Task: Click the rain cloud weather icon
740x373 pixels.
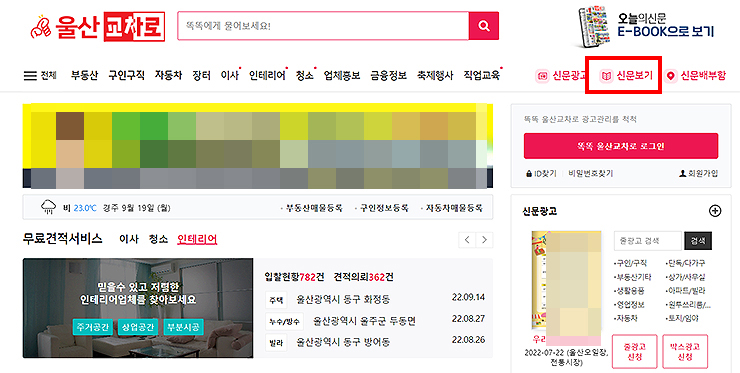Action: [49, 207]
